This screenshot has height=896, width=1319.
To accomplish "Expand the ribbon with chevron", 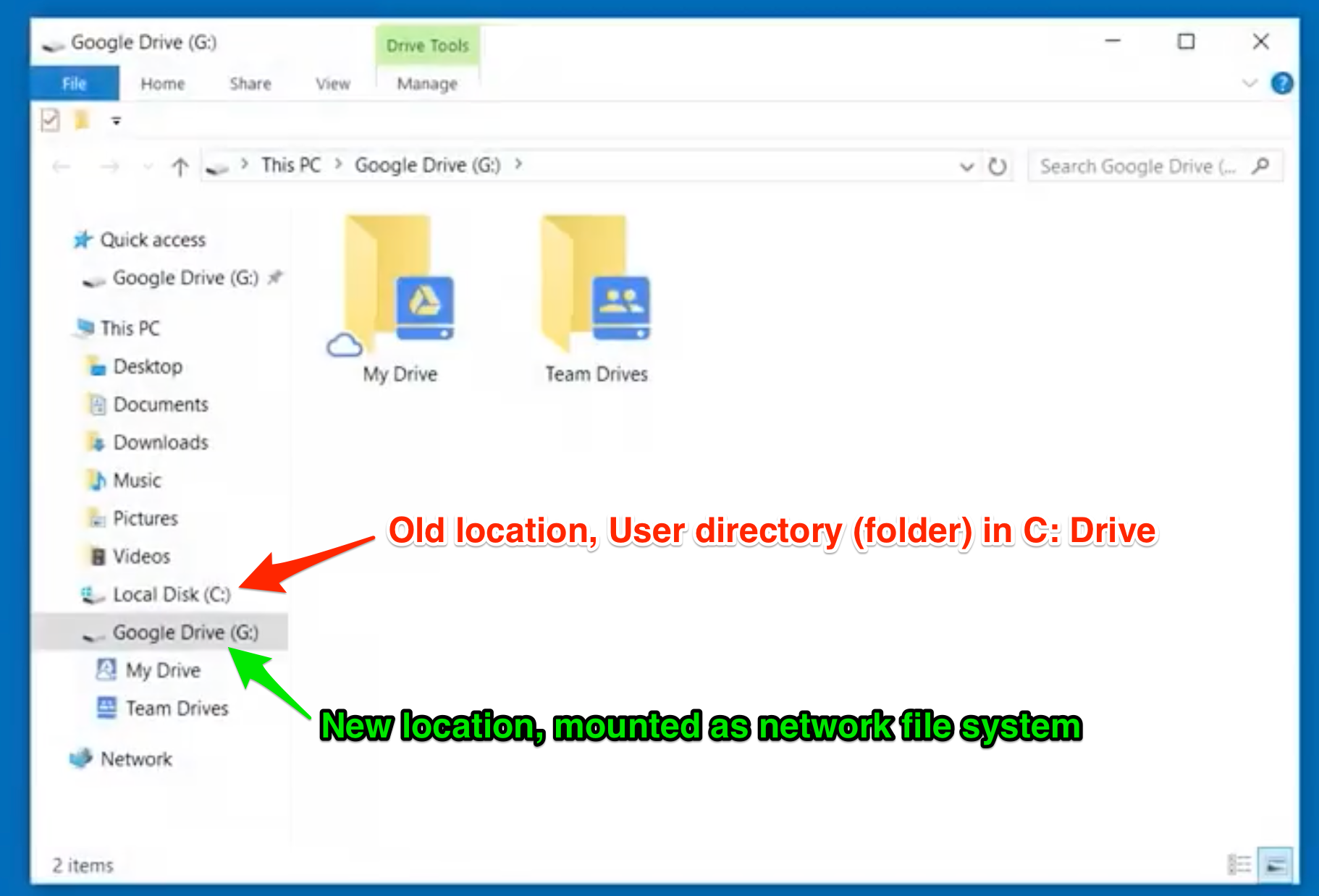I will point(1250,83).
